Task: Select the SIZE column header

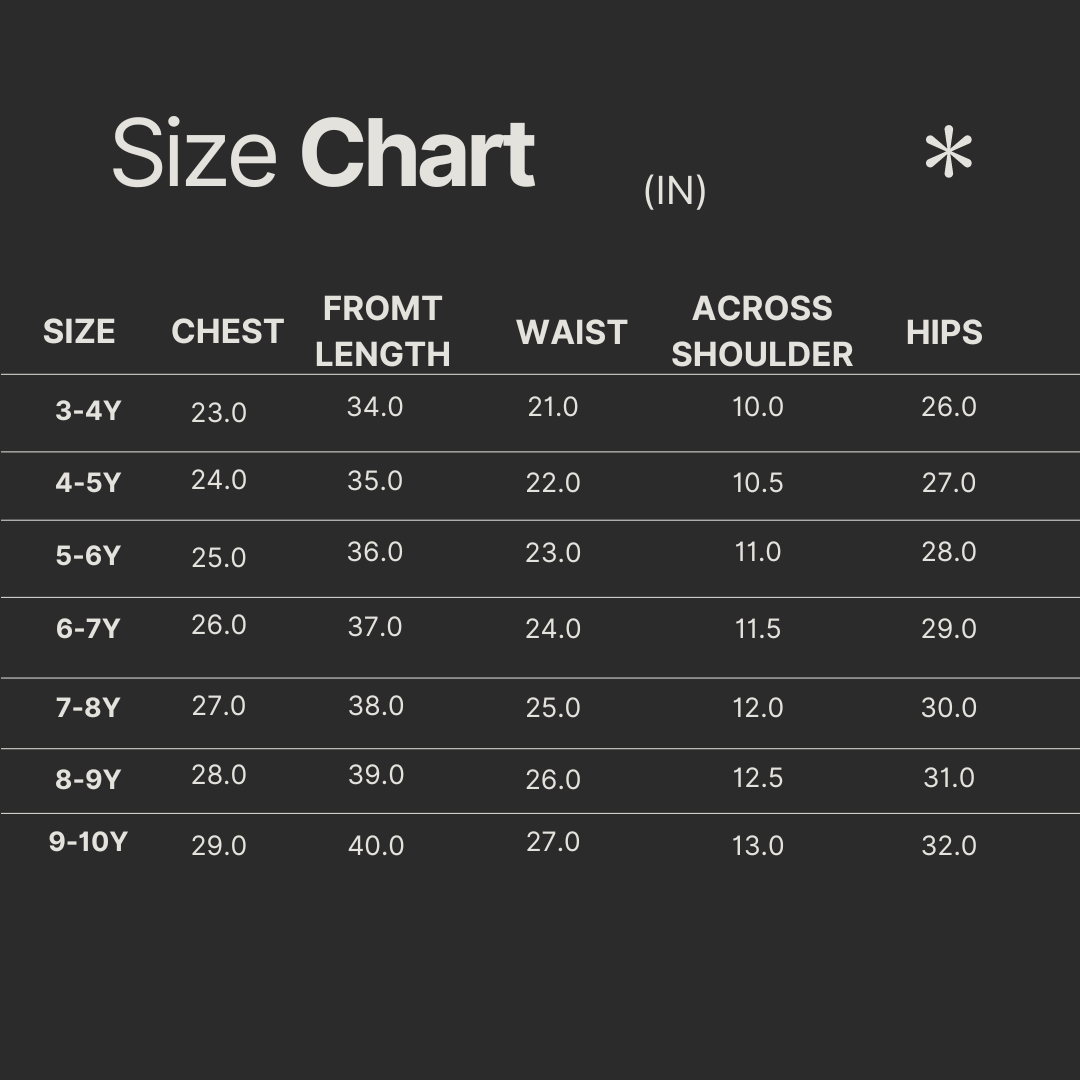Action: coord(79,332)
